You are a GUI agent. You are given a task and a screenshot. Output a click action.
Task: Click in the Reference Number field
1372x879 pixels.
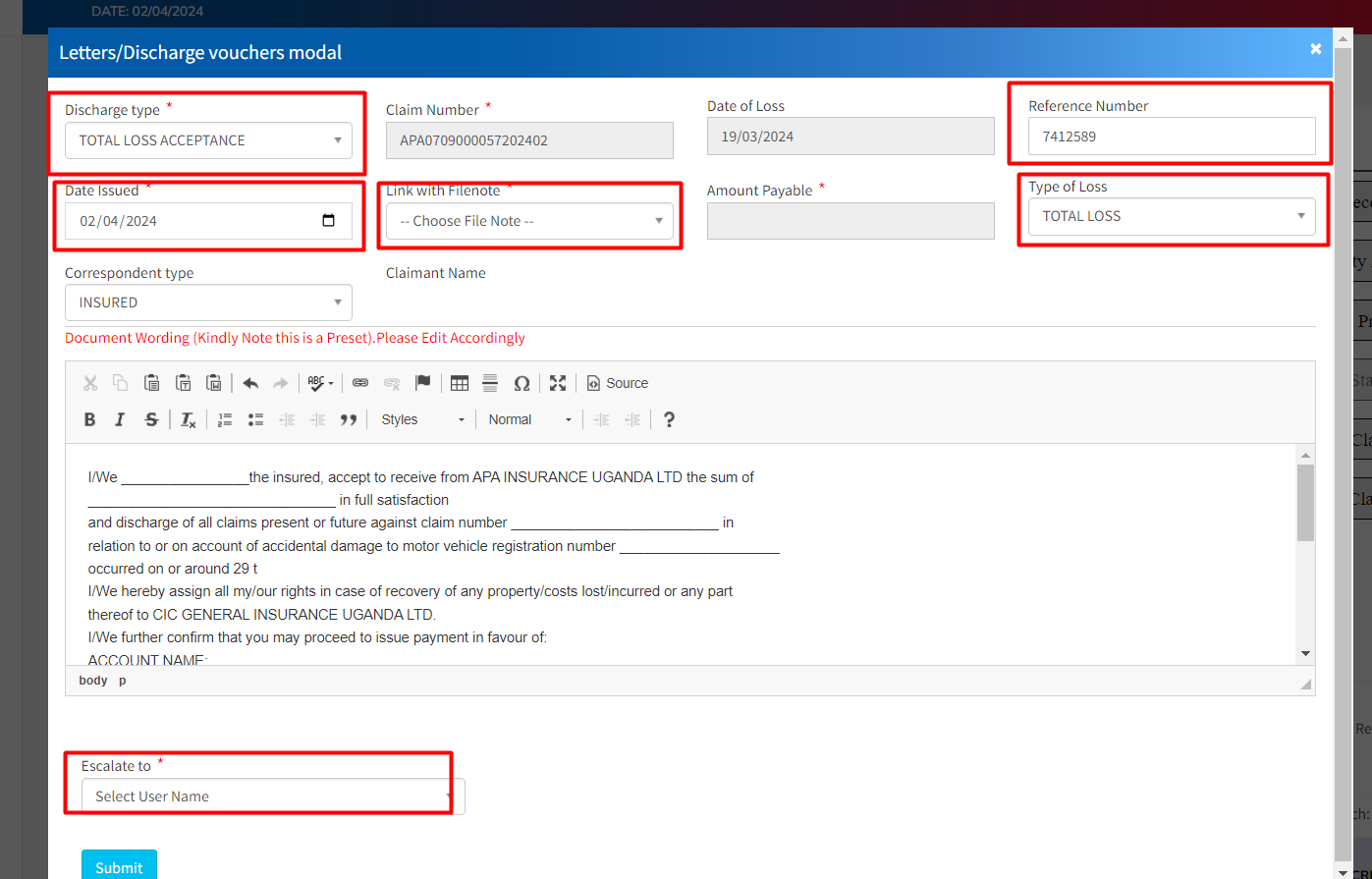(1171, 137)
